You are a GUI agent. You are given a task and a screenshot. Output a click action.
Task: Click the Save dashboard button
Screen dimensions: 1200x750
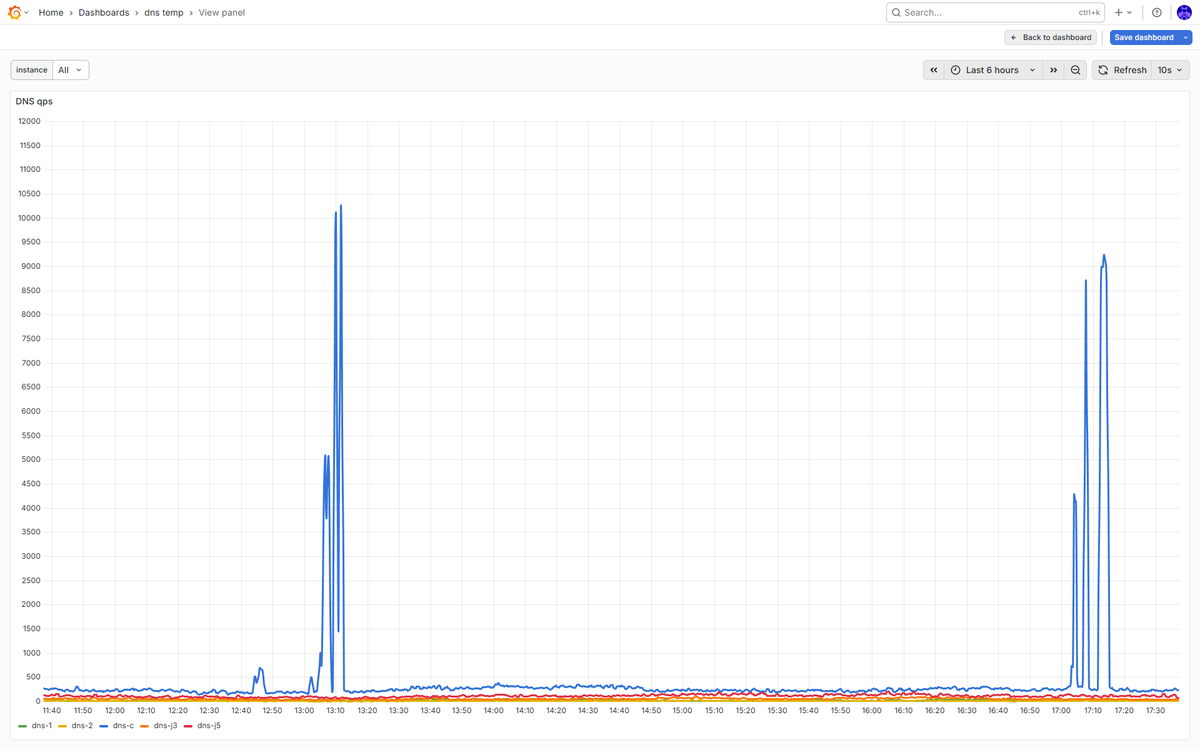point(1144,37)
